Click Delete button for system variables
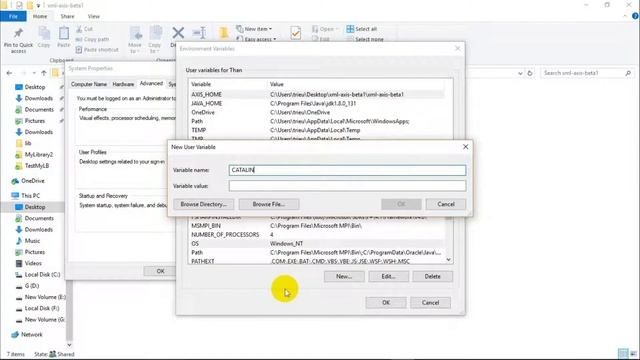 pos(432,276)
